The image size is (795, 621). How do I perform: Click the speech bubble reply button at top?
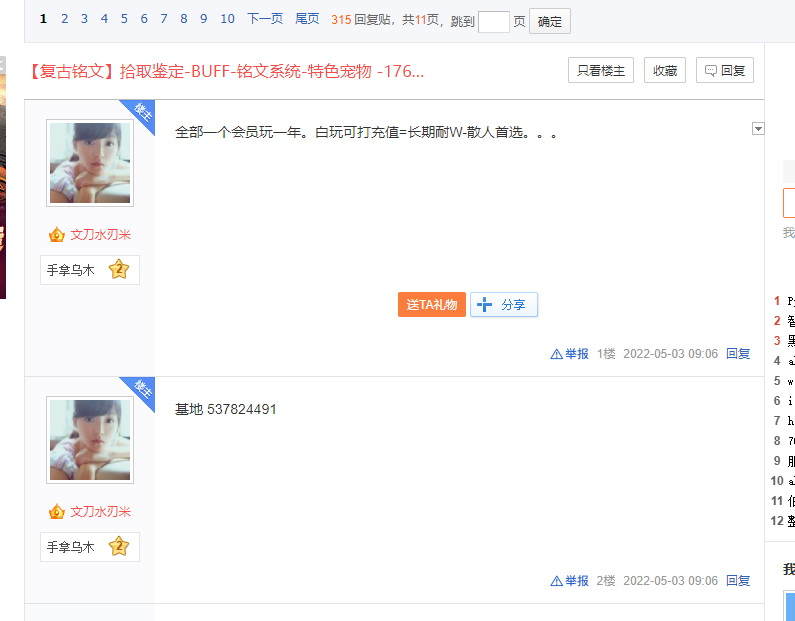click(724, 70)
